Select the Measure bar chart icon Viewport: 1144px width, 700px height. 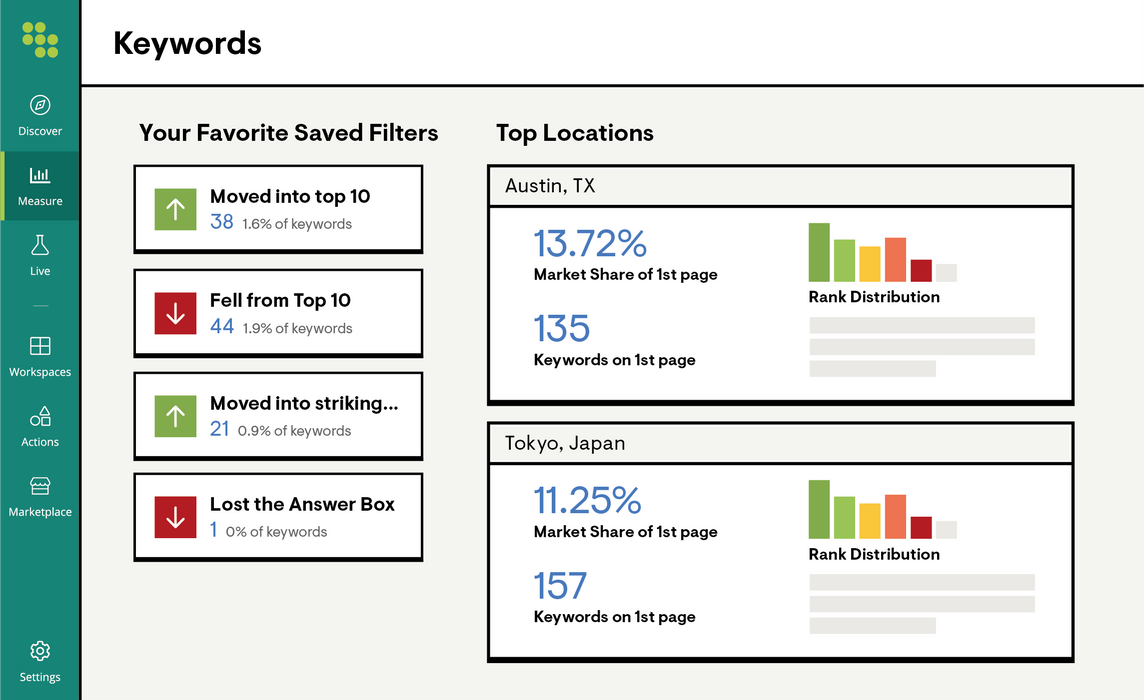(40, 175)
